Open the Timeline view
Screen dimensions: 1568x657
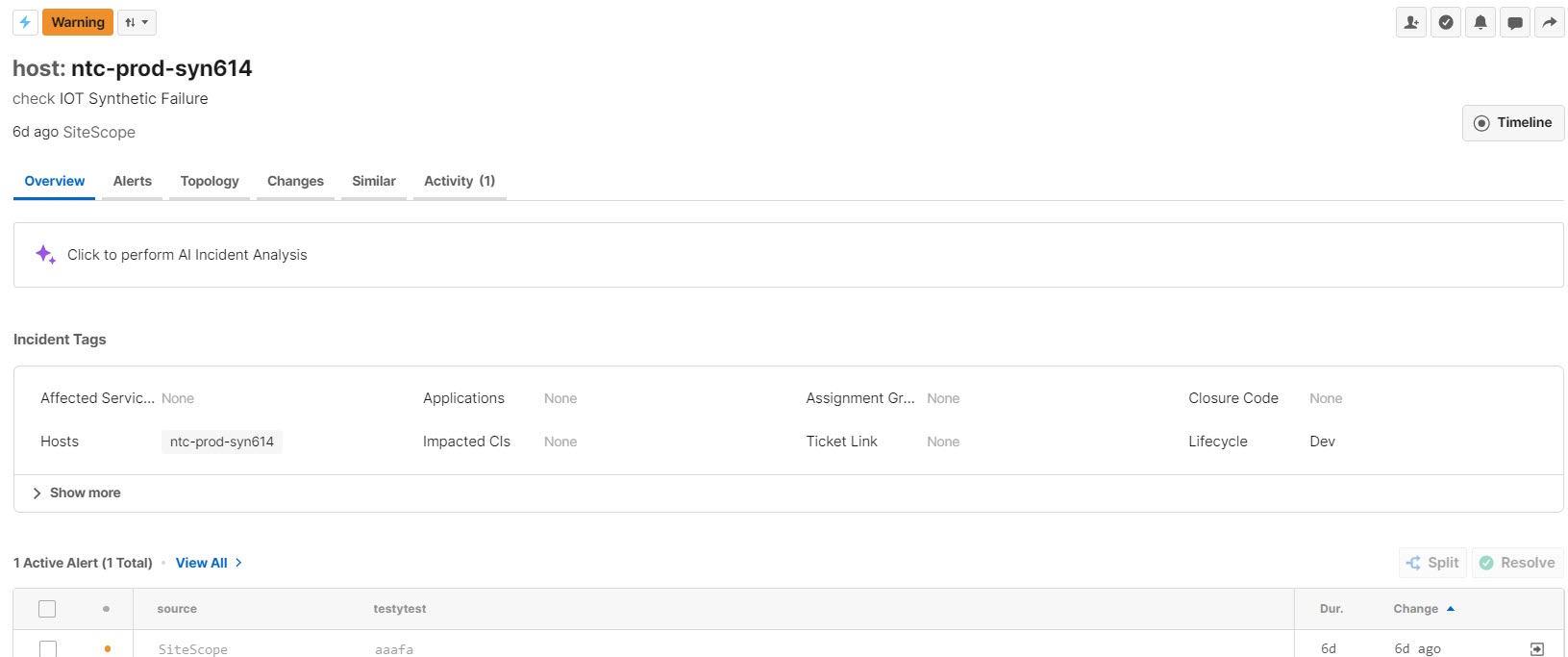[1513, 123]
